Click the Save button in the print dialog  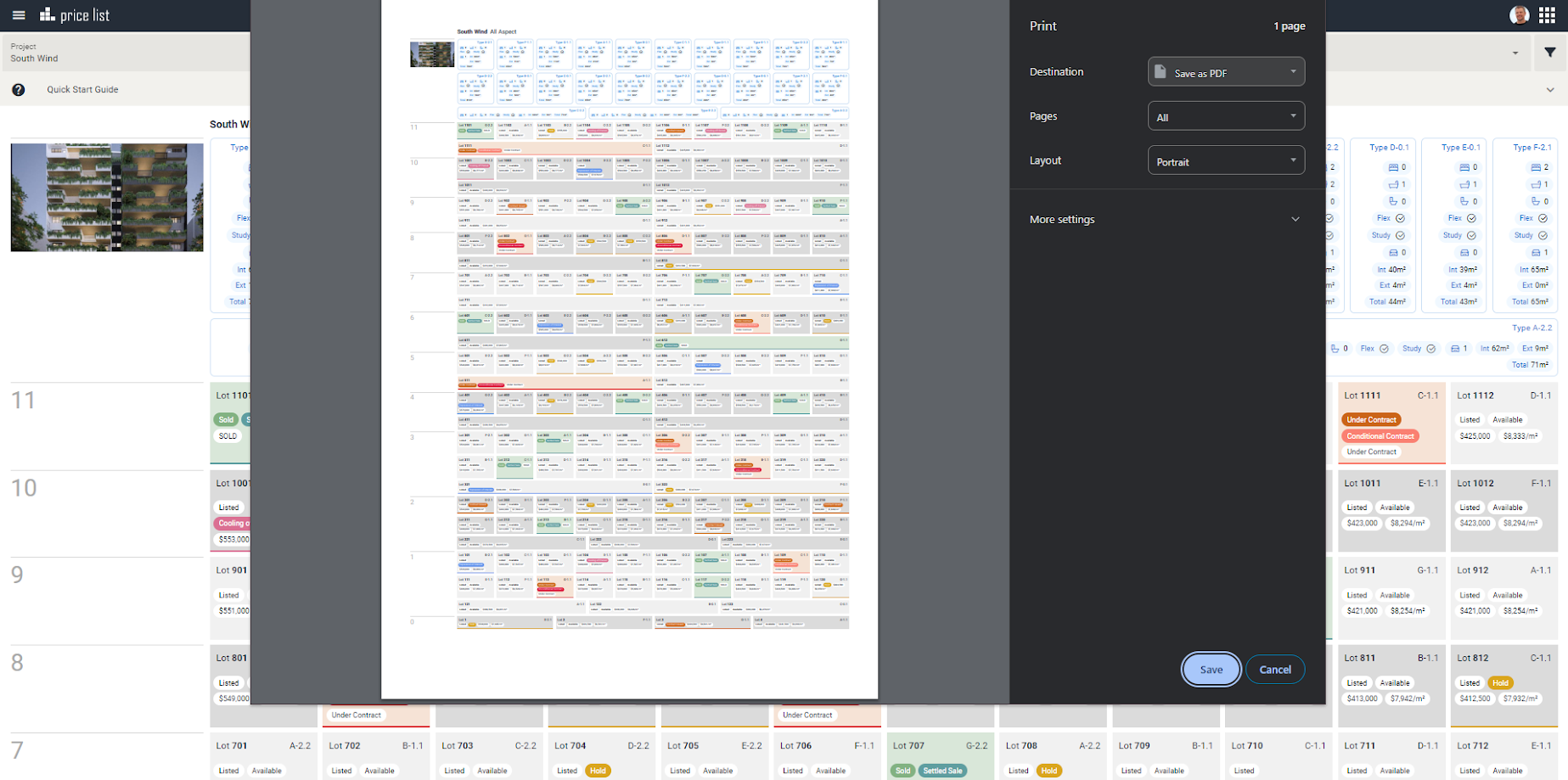click(x=1211, y=669)
